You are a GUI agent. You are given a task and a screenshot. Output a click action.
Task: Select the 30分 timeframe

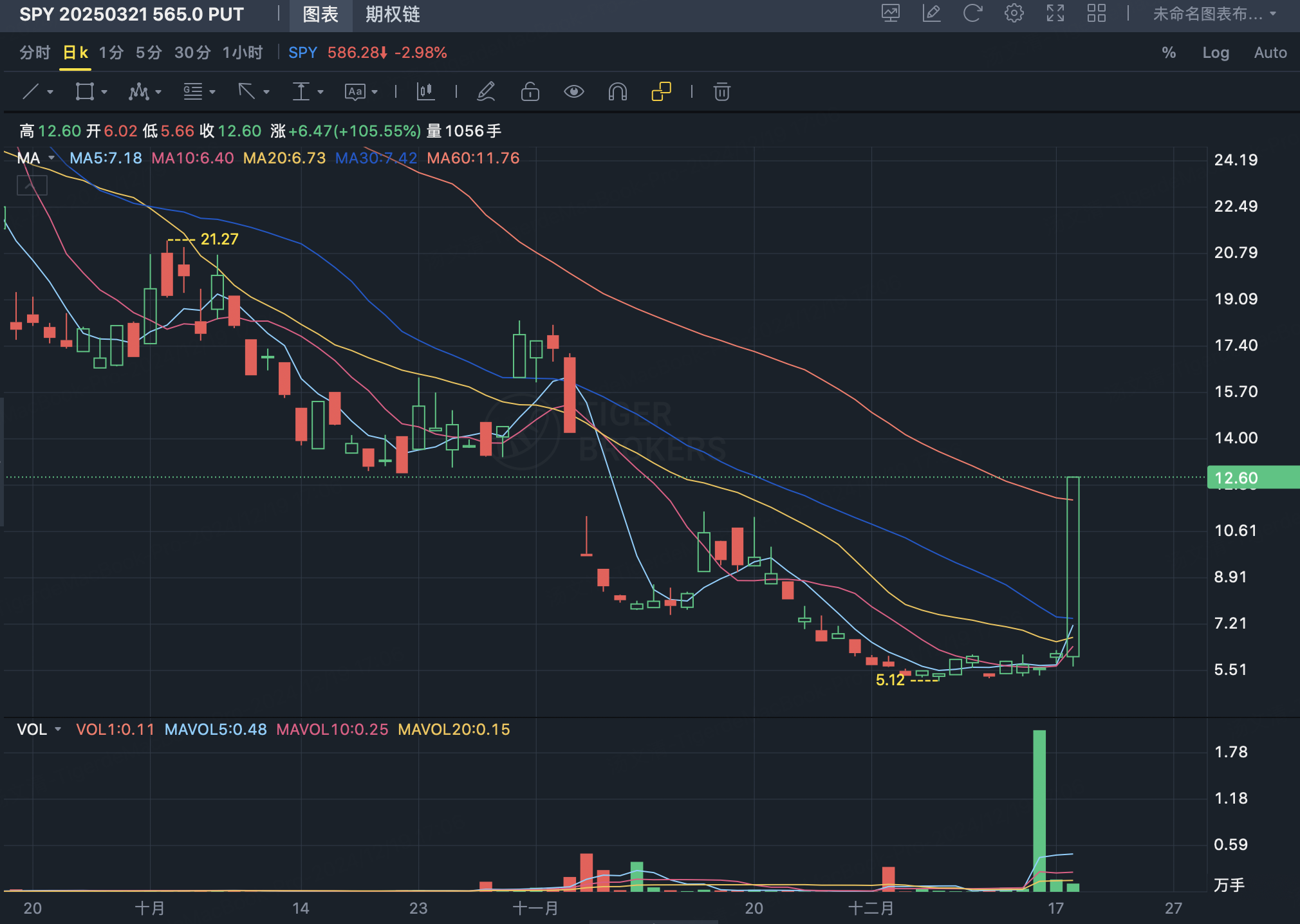point(192,53)
